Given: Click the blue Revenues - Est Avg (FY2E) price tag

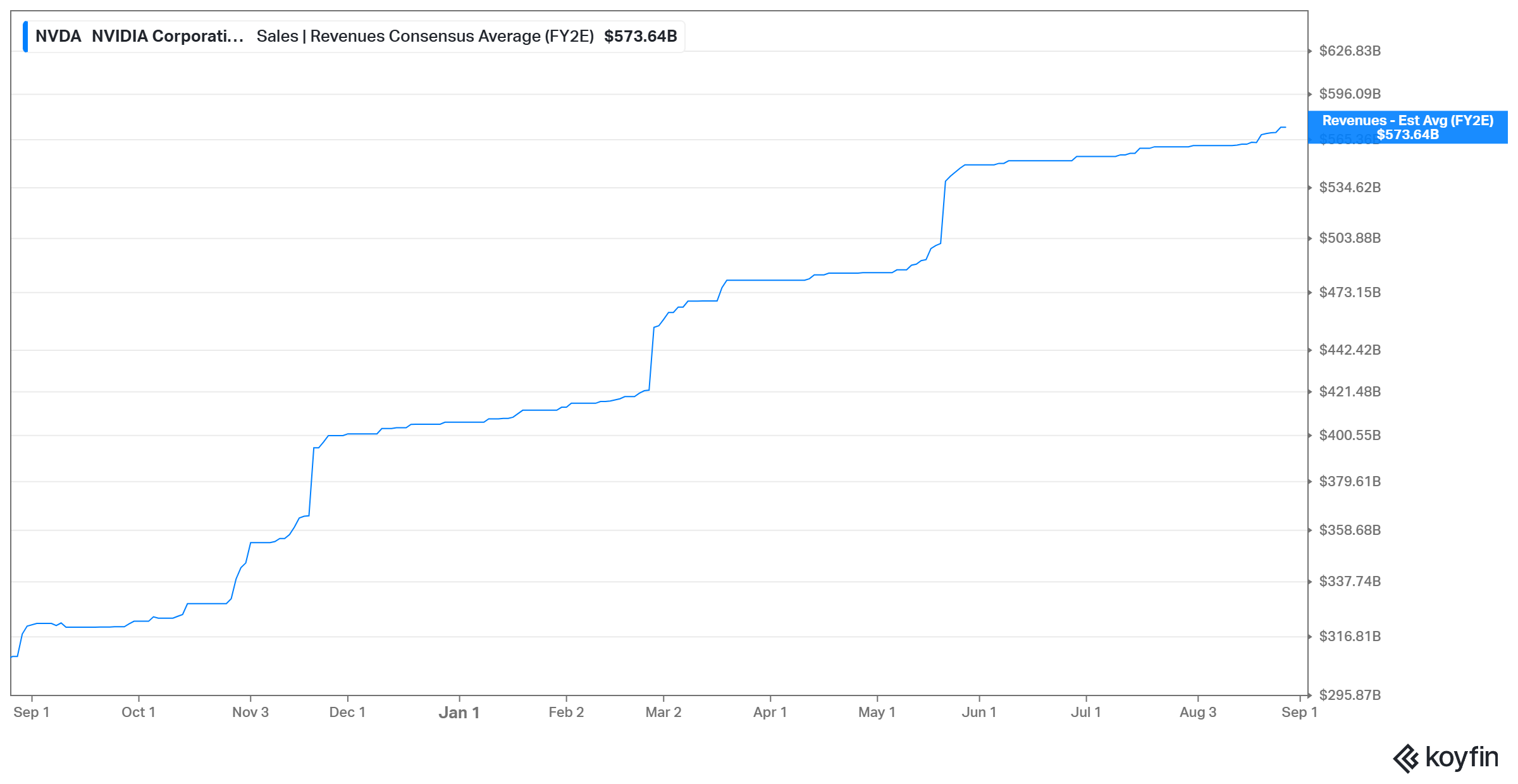Looking at the screenshot, I should [1408, 127].
